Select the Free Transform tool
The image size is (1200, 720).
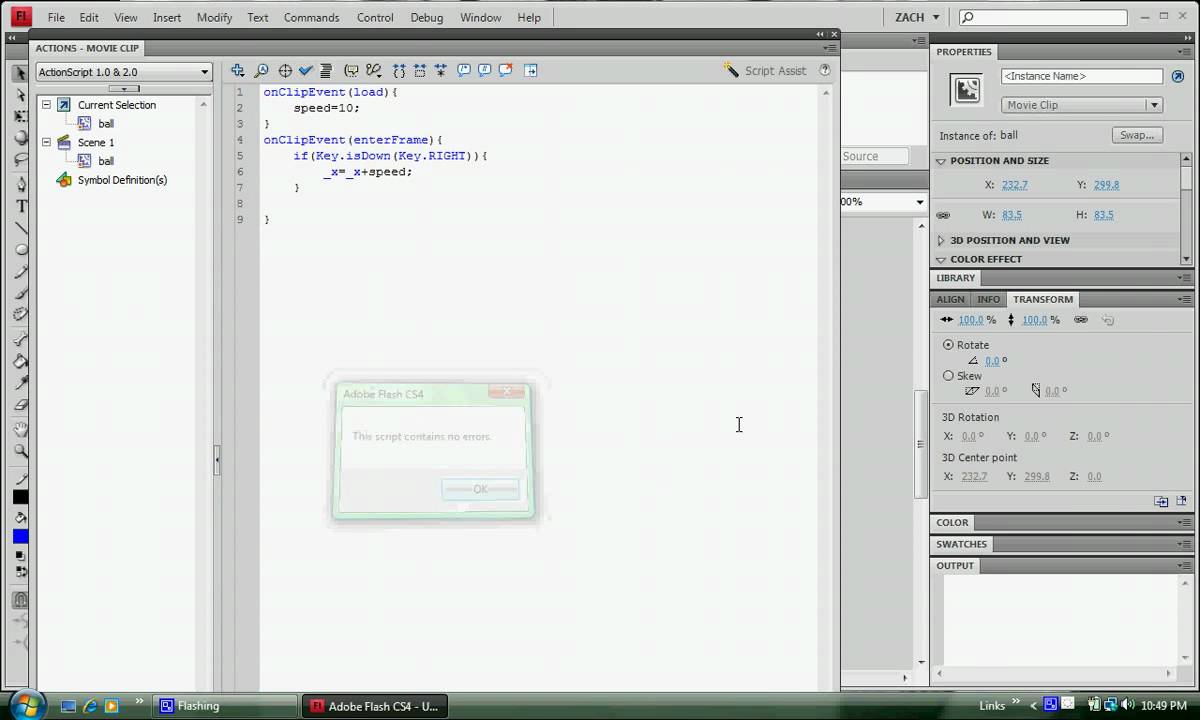pyautogui.click(x=20, y=117)
